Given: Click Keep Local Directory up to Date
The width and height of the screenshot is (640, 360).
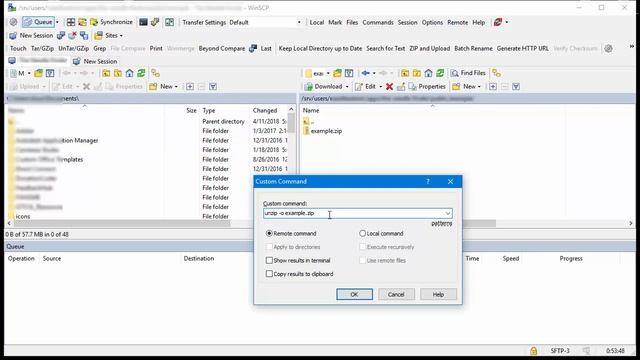Looking at the screenshot, I should 320,48.
